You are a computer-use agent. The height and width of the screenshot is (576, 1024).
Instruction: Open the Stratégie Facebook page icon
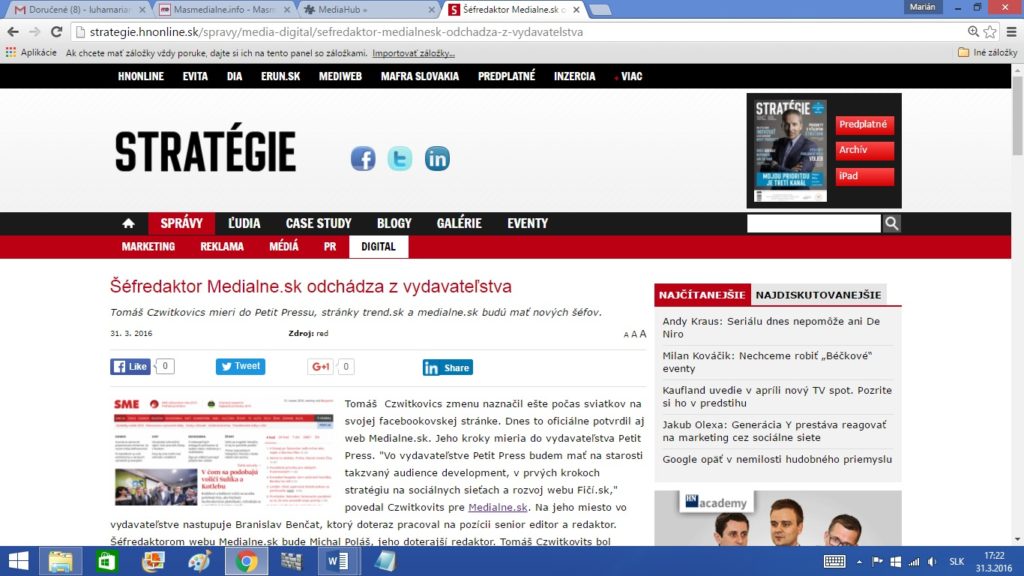tap(362, 158)
